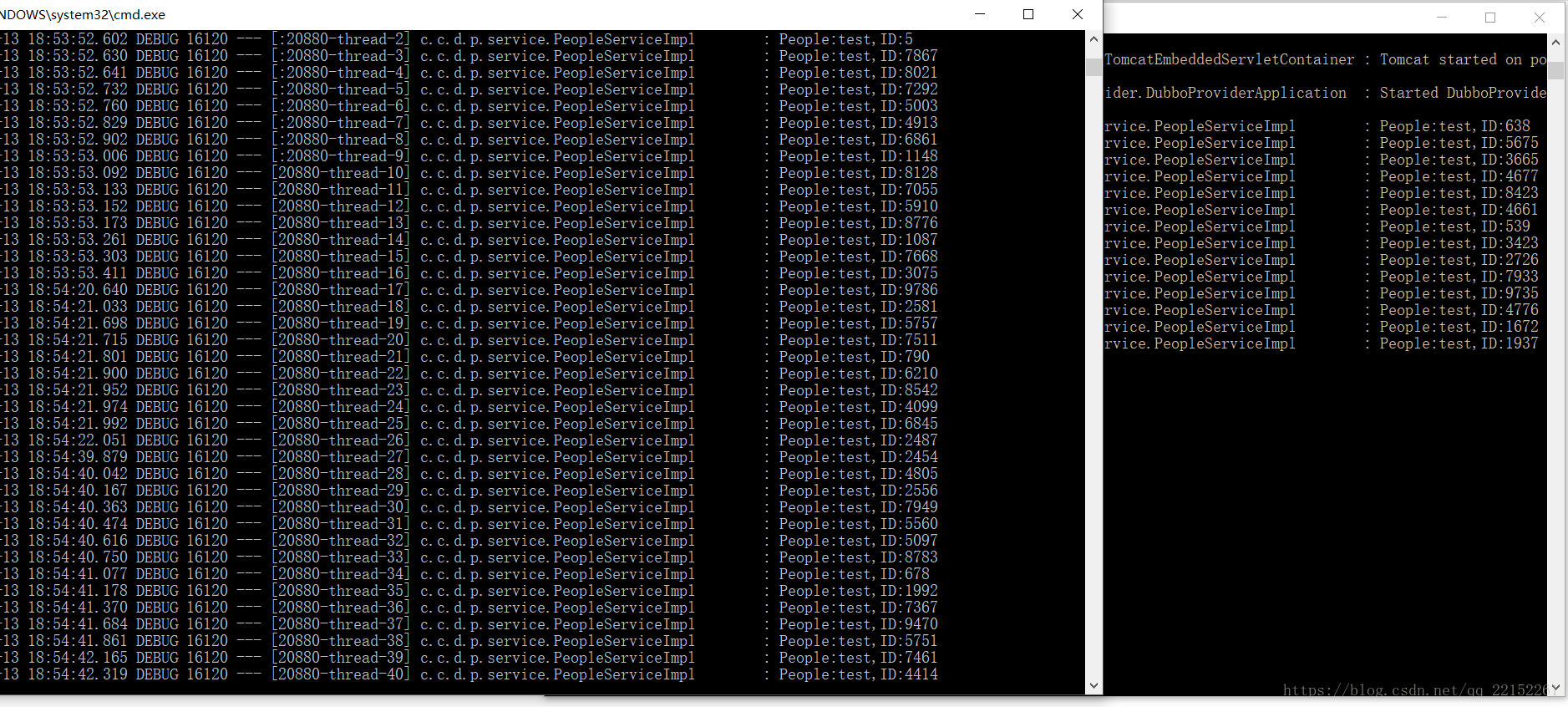Click background window line with ID:539
The image size is (1568, 707).
click(1317, 226)
